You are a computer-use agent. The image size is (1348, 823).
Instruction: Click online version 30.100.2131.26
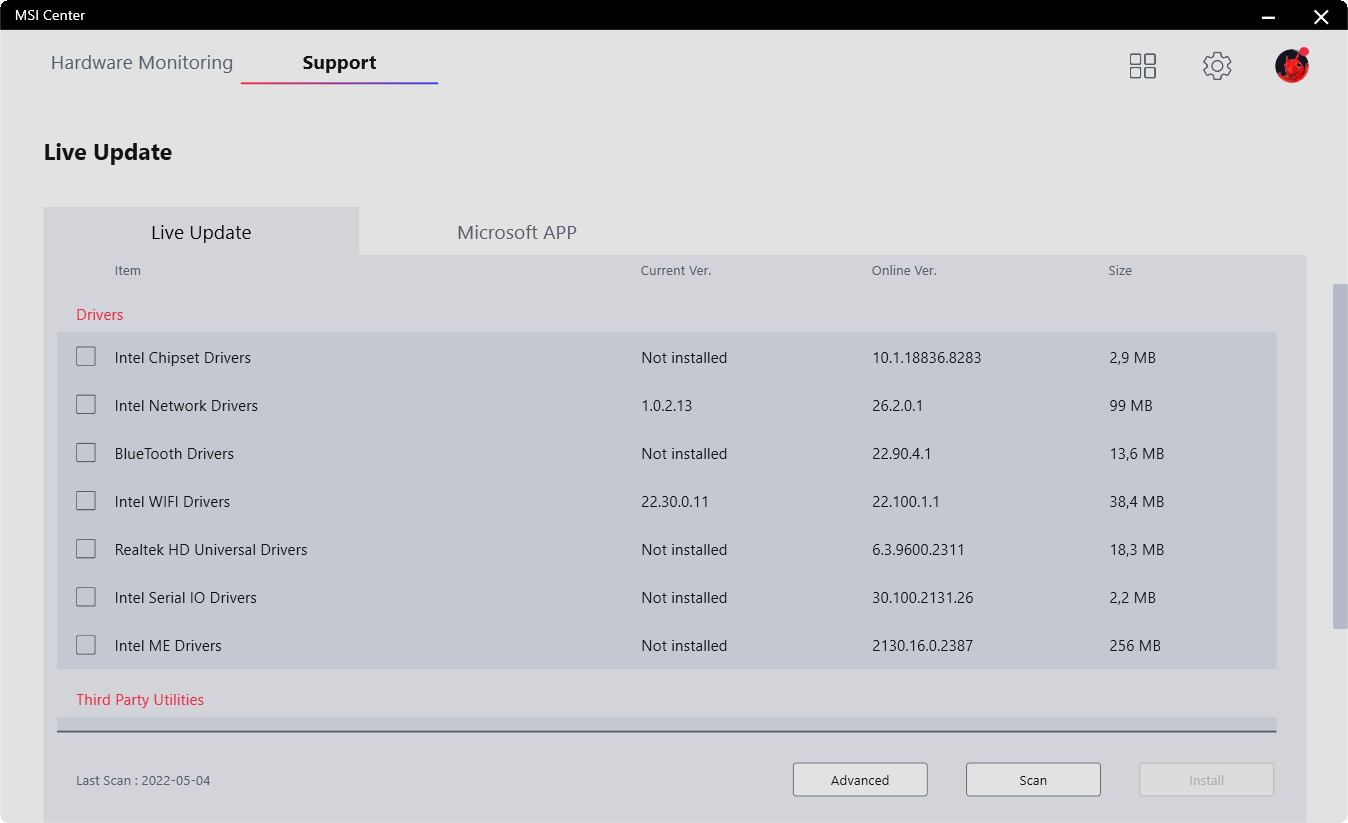pos(923,598)
